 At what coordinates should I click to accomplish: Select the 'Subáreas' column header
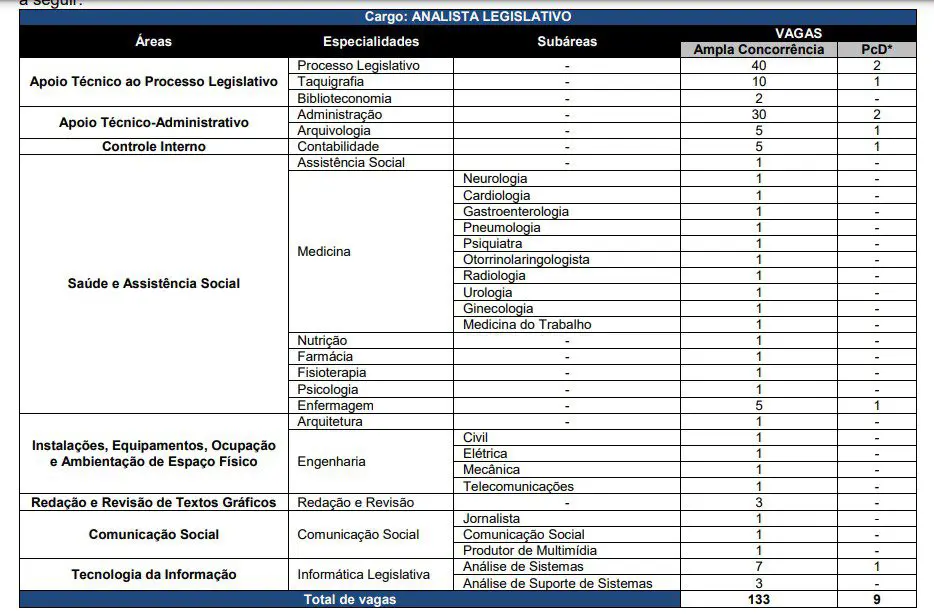(x=566, y=41)
